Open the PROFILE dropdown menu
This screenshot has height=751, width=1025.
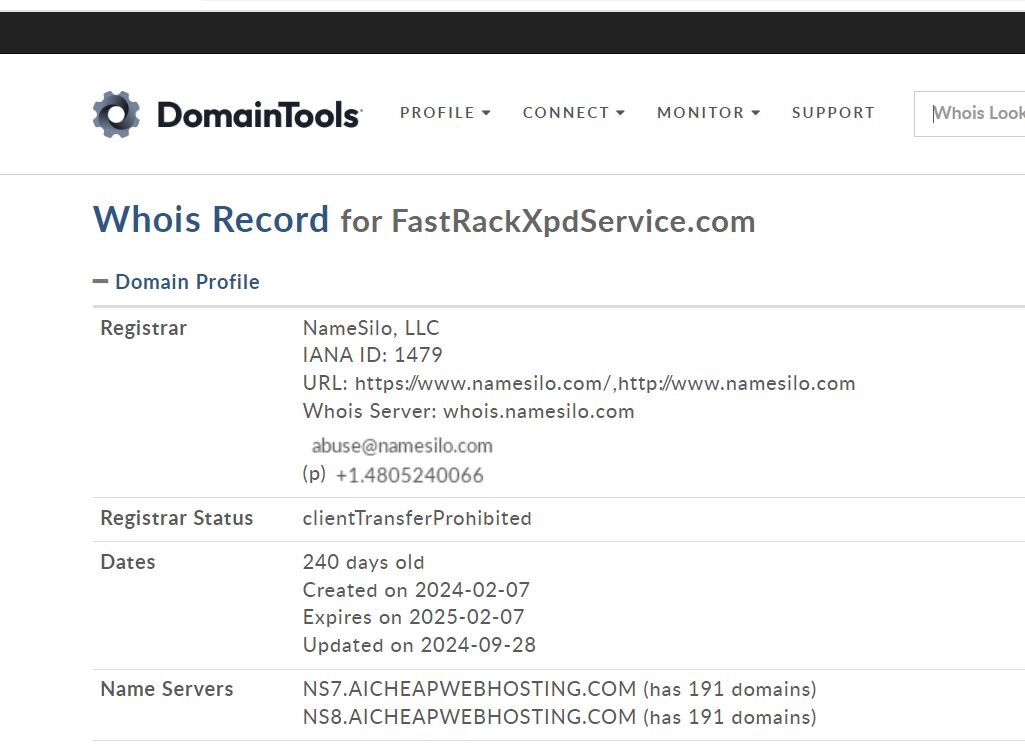445,112
